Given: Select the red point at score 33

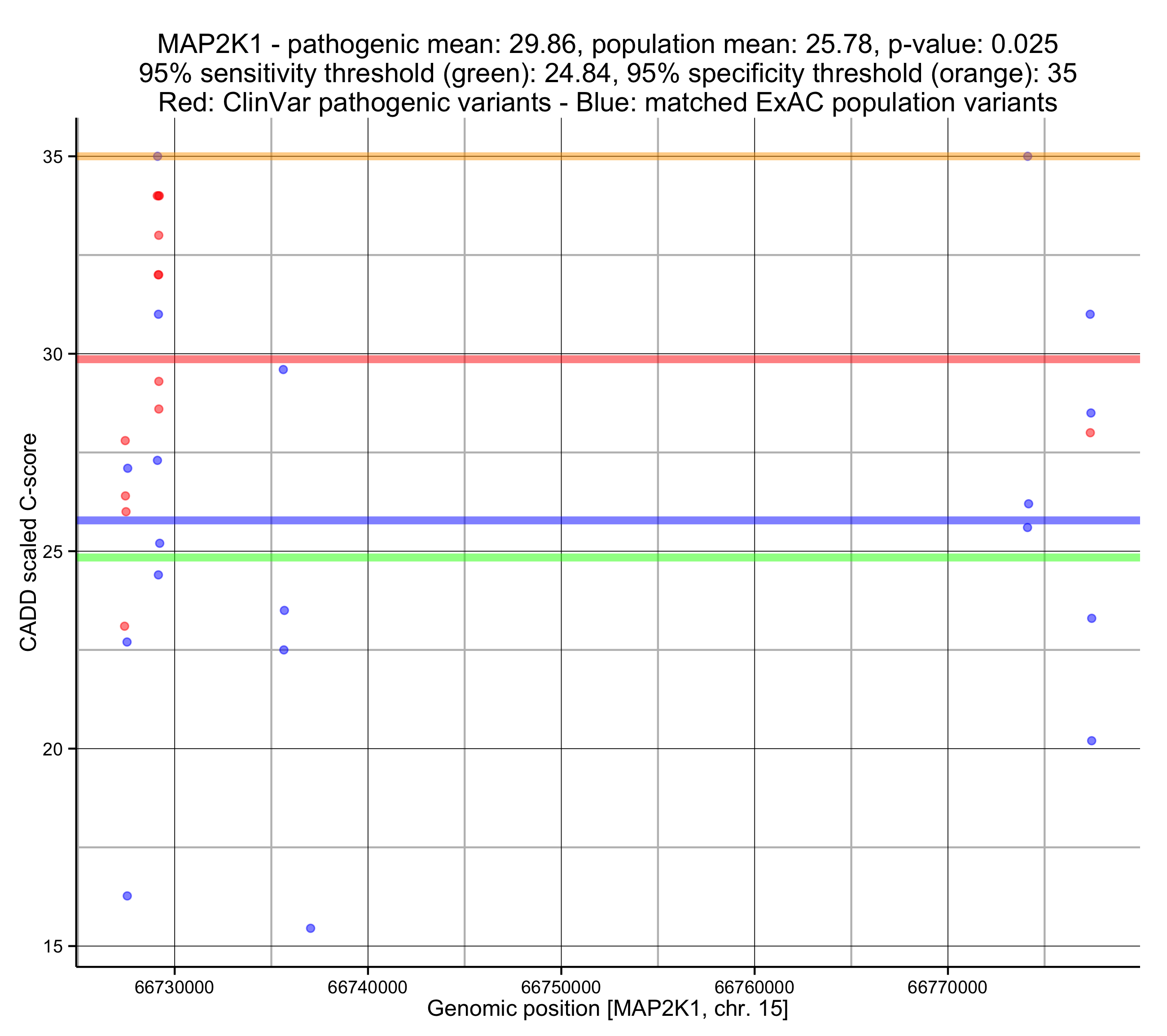Looking at the screenshot, I should click(159, 235).
